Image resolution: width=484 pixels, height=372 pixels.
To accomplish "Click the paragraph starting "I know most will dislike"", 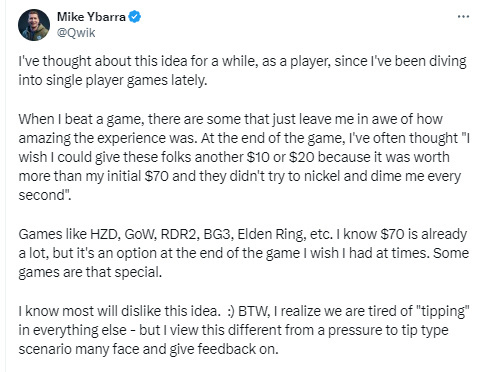I will [x=244, y=330].
